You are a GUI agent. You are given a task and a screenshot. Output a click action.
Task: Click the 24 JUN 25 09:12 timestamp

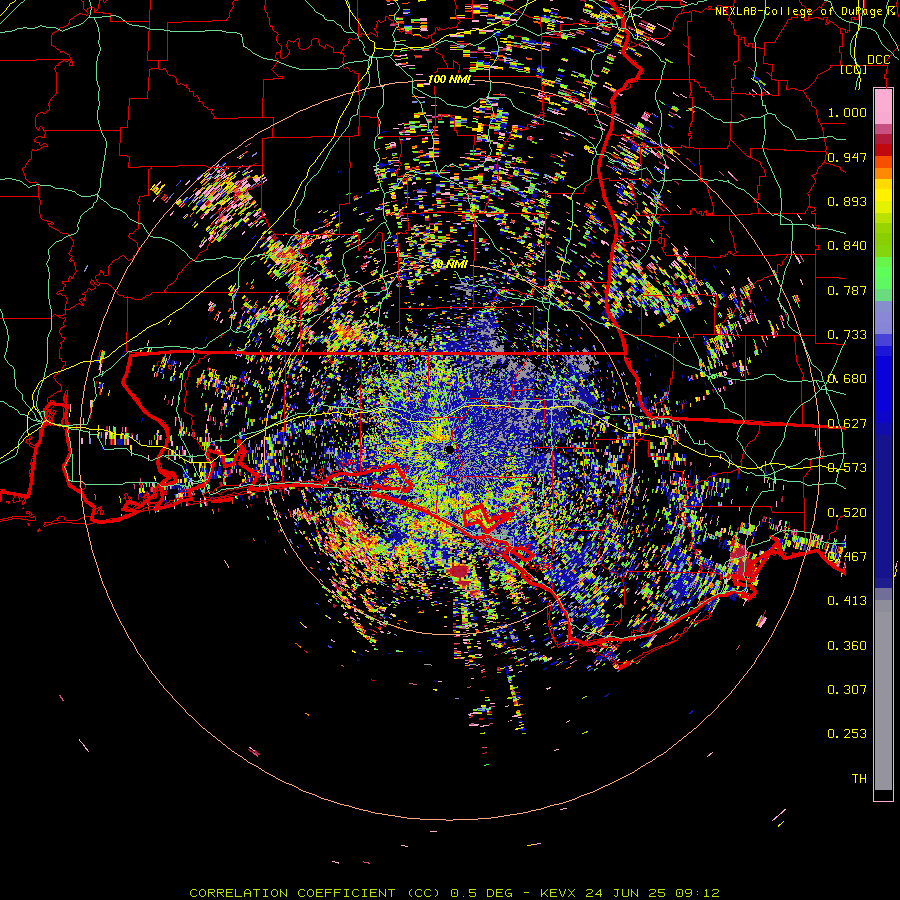click(x=653, y=893)
